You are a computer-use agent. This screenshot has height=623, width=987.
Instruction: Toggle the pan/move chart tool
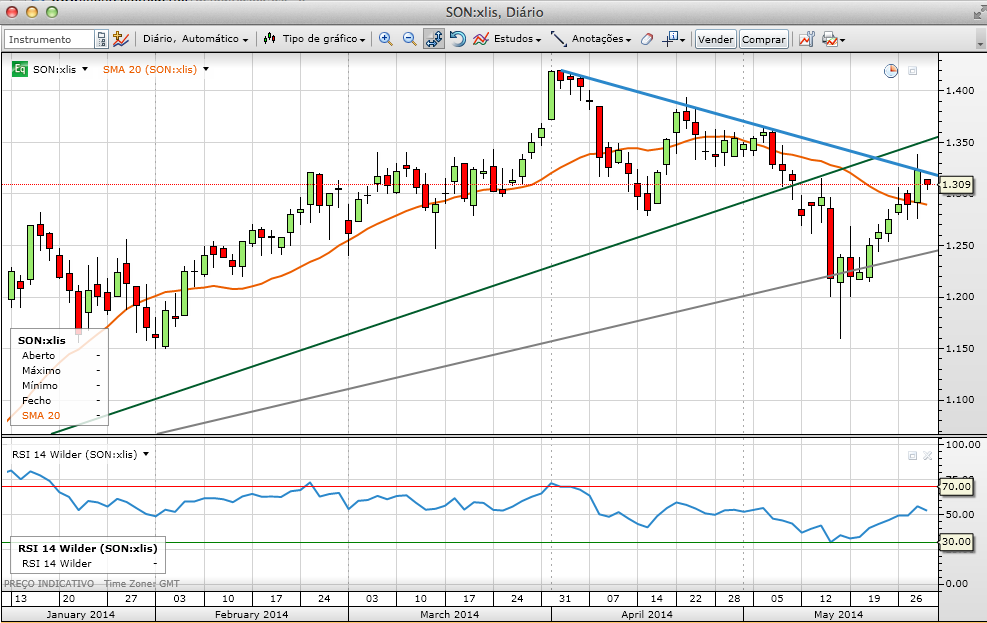tap(434, 39)
